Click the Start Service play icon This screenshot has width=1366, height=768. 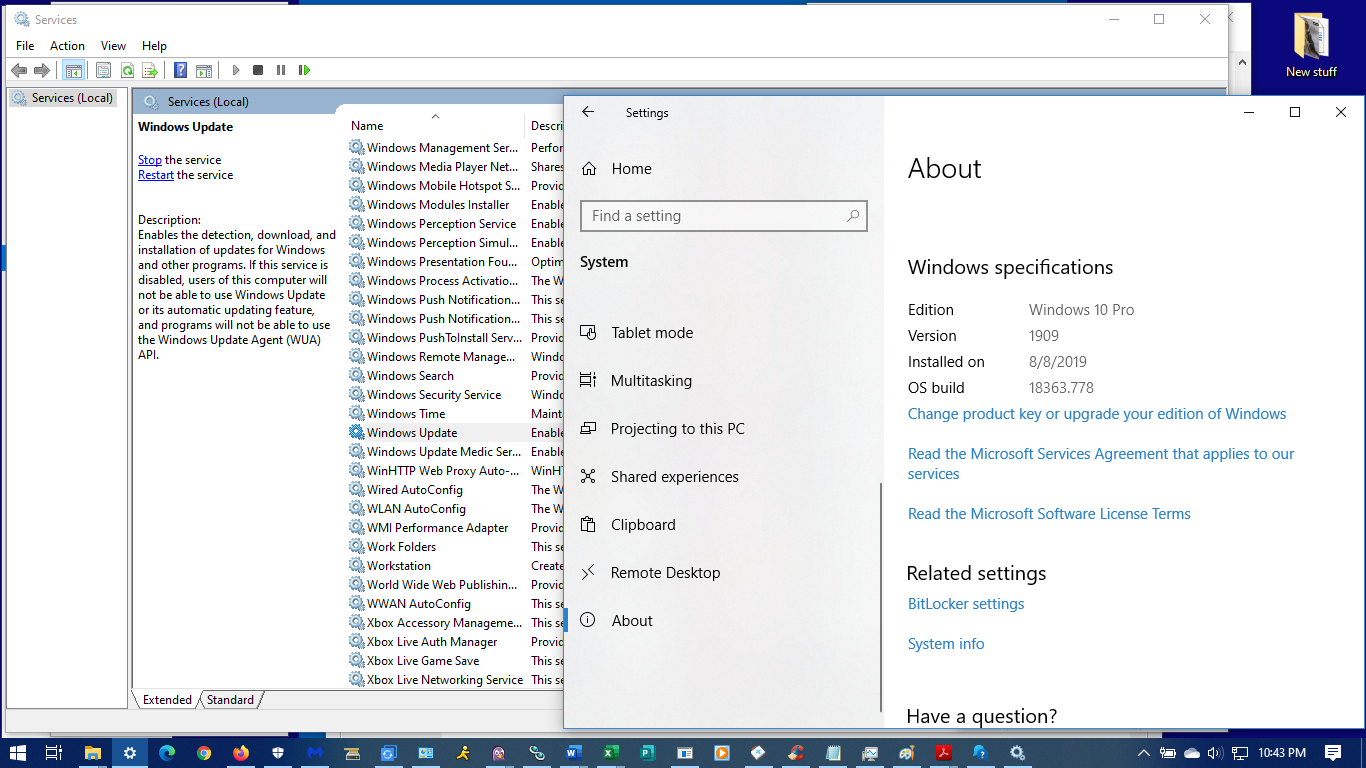pyautogui.click(x=236, y=70)
